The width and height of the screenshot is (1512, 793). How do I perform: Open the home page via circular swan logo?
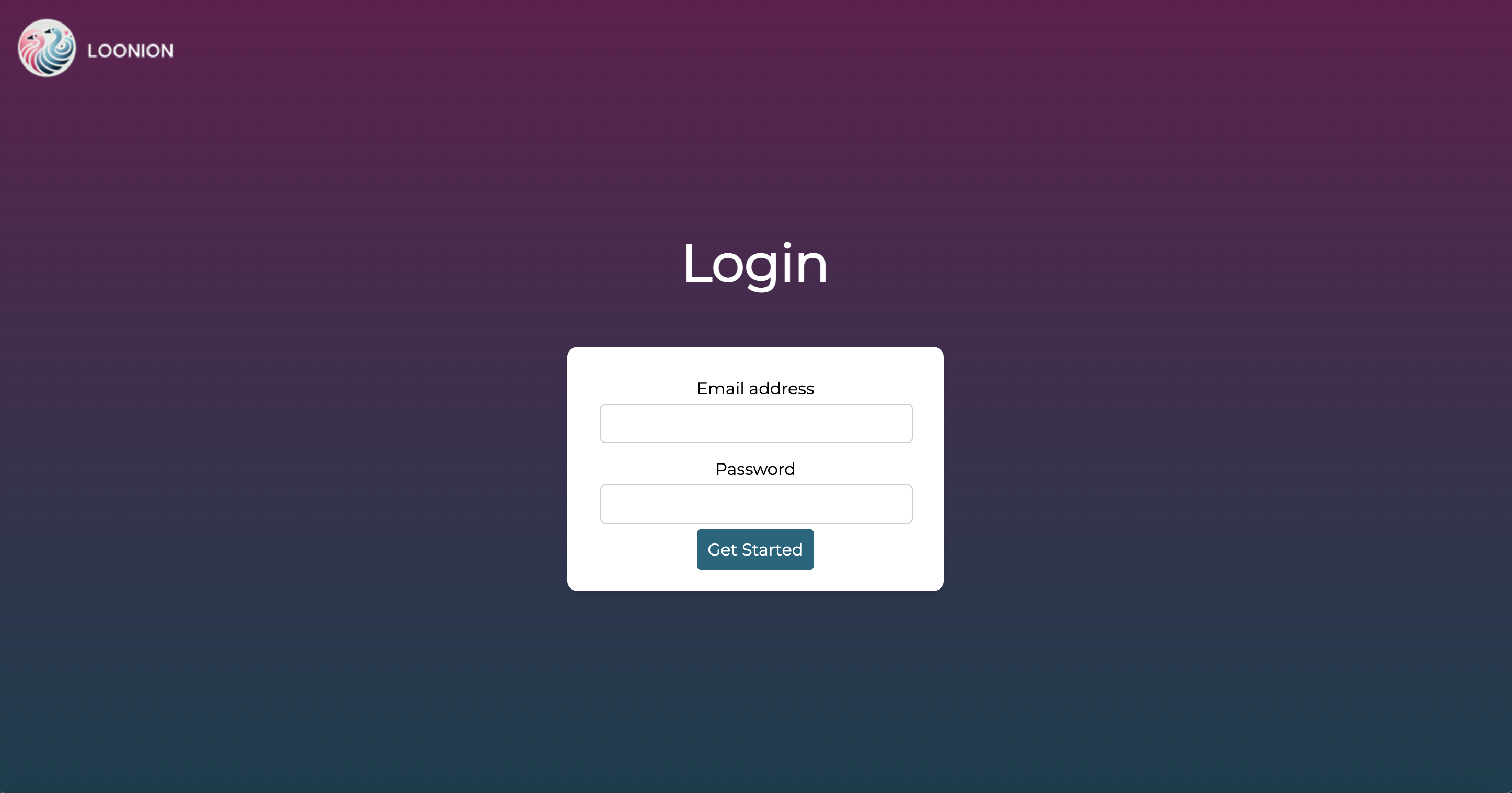[x=47, y=48]
